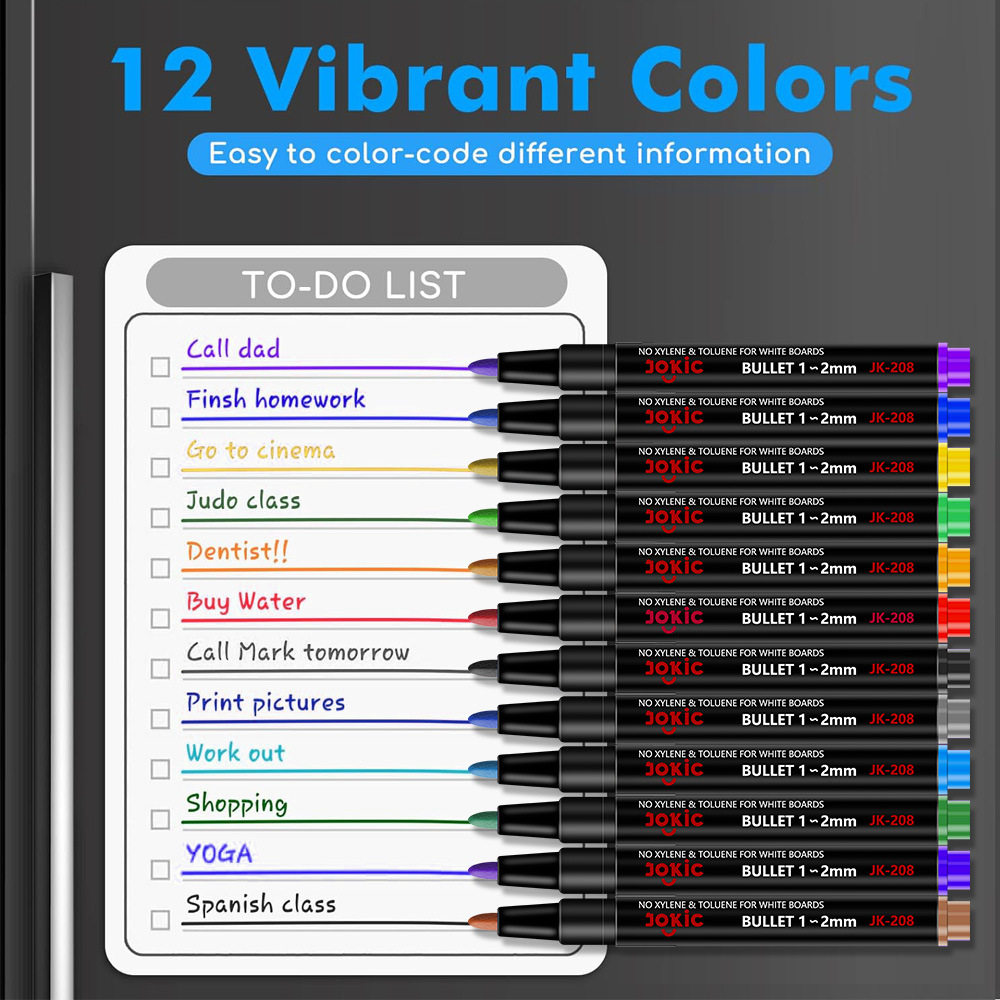Tick the checkbox next to Dentist!!
Image resolution: width=1000 pixels, height=1000 pixels.
[x=160, y=568]
